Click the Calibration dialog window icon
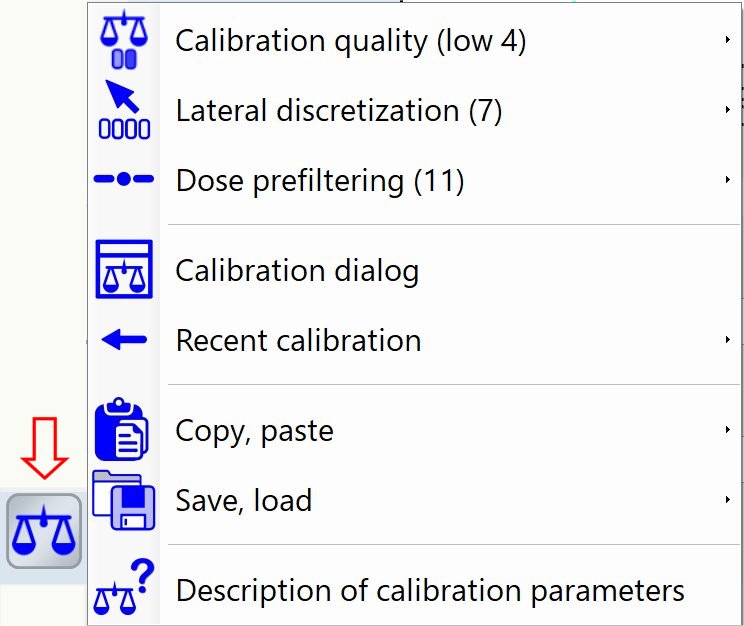744x626 pixels. (x=124, y=270)
